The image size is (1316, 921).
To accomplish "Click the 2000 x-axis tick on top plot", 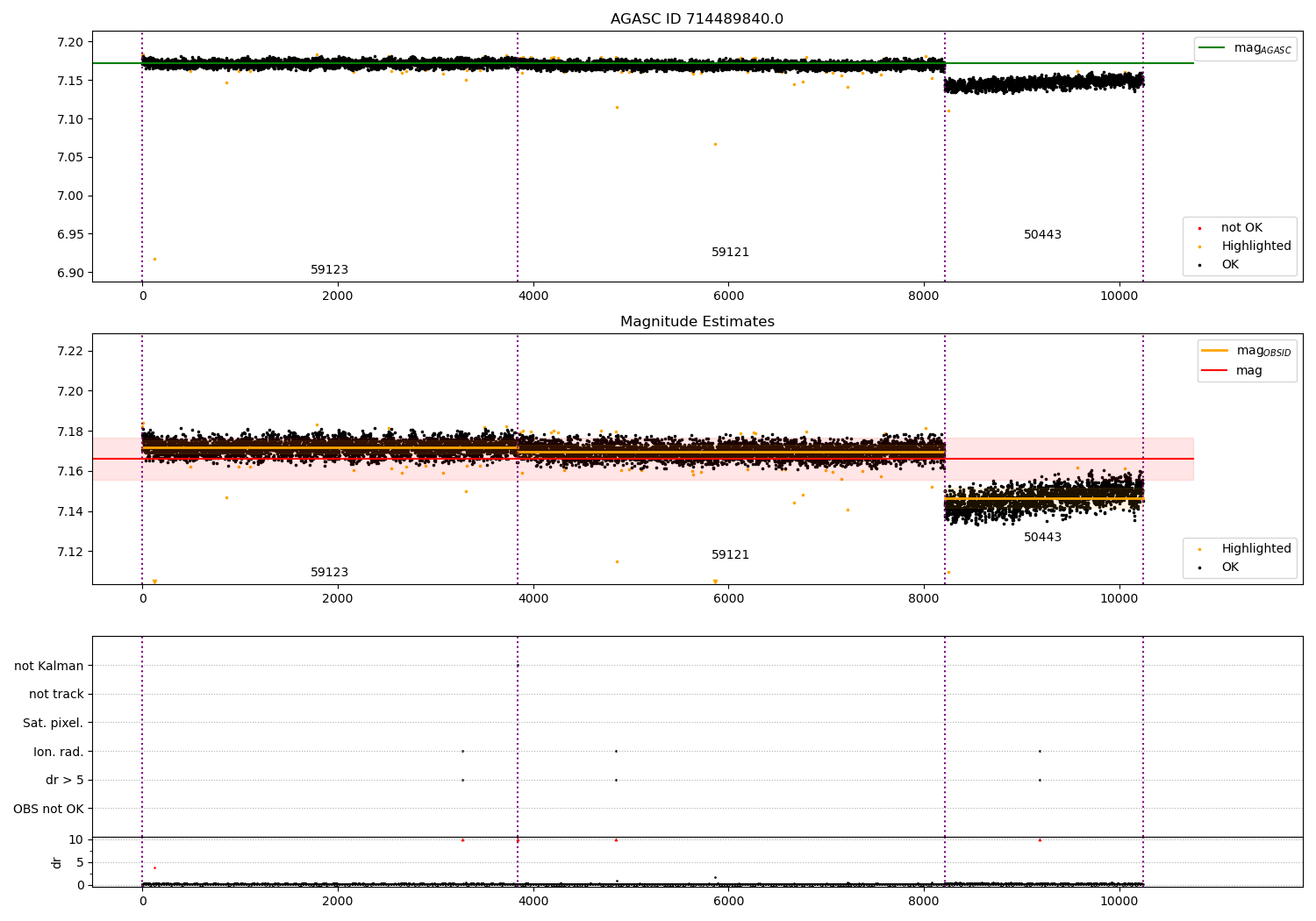I will pyautogui.click(x=338, y=296).
